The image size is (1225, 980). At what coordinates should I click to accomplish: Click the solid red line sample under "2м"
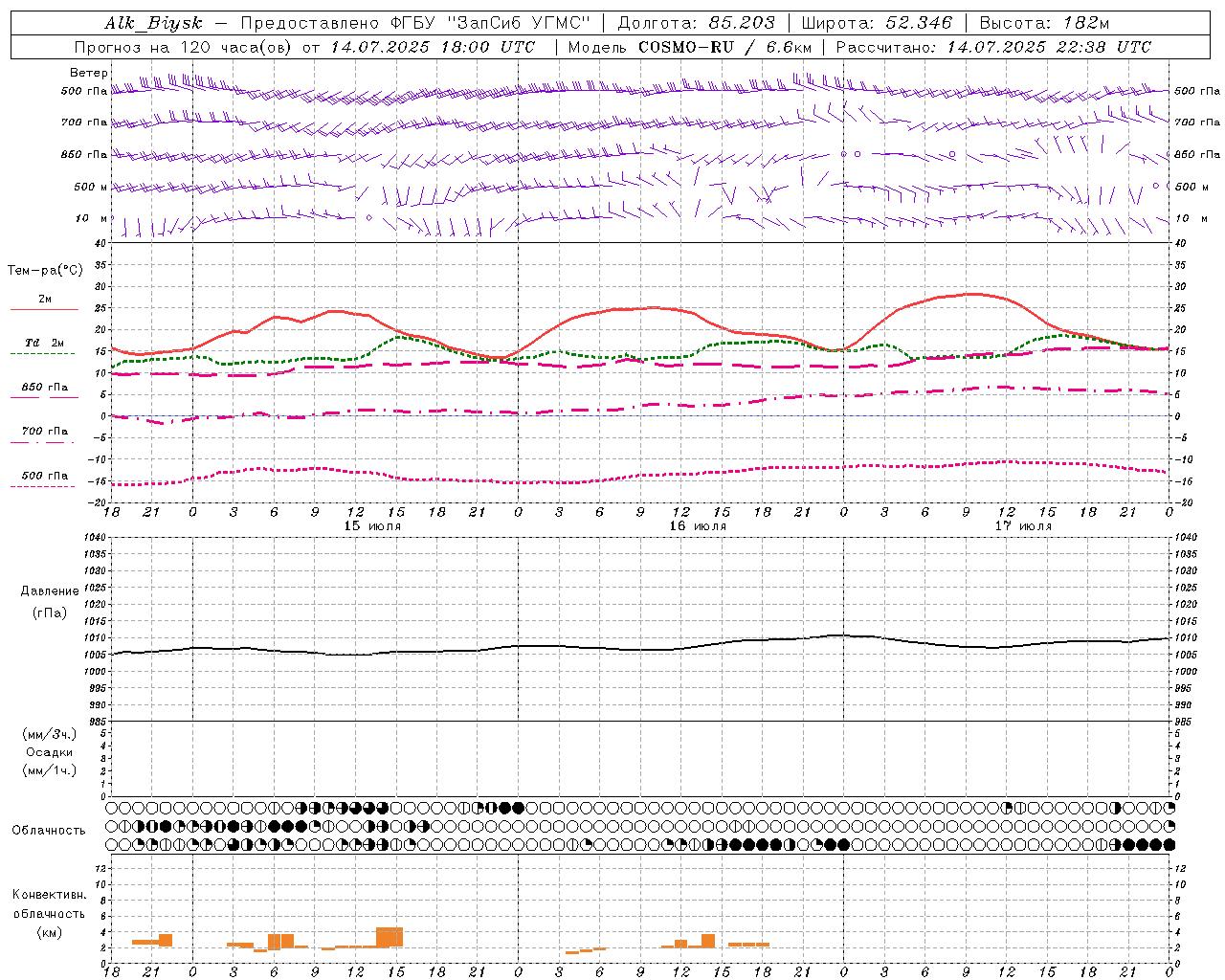tap(44, 310)
